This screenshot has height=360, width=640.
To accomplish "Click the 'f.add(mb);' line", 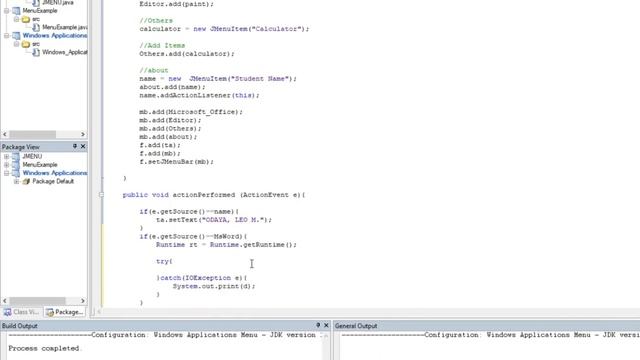I will click(x=160, y=153).
